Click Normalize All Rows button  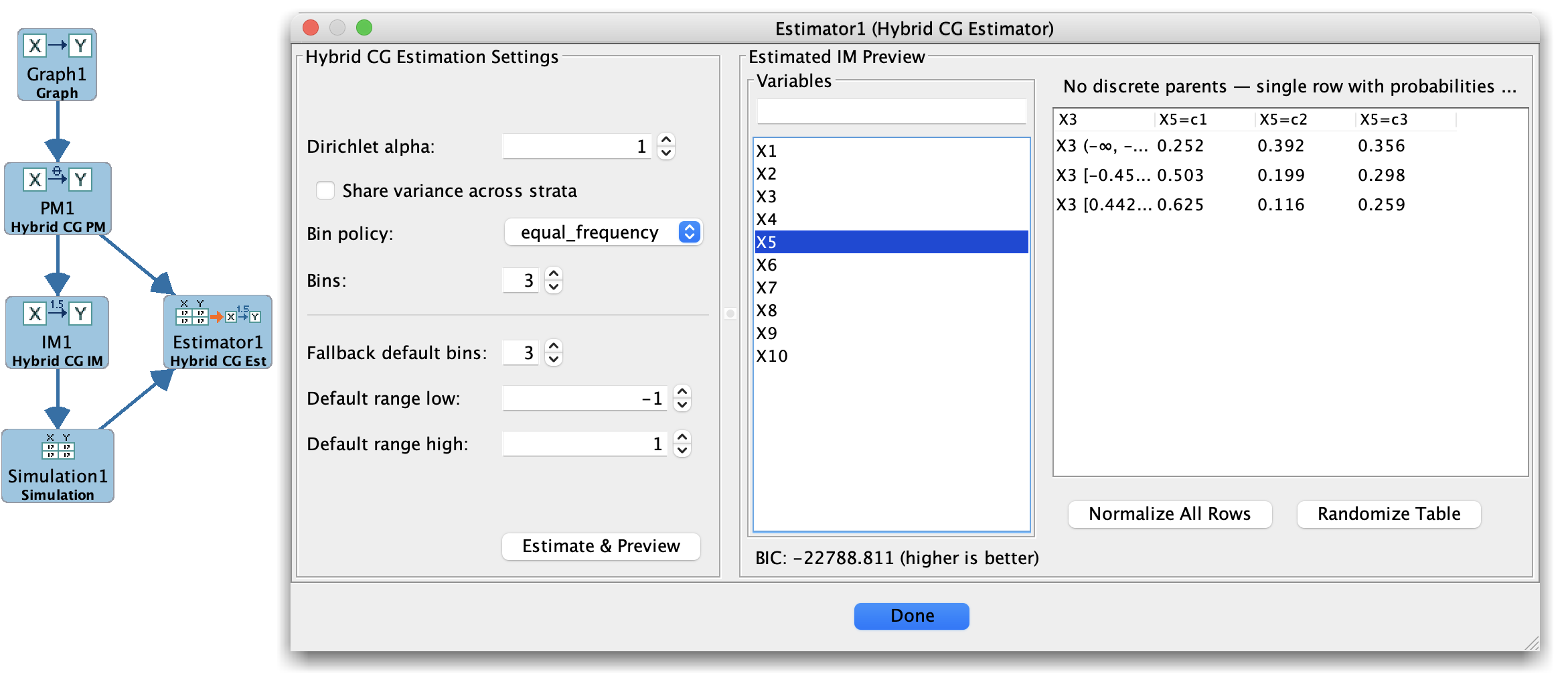click(x=1170, y=514)
